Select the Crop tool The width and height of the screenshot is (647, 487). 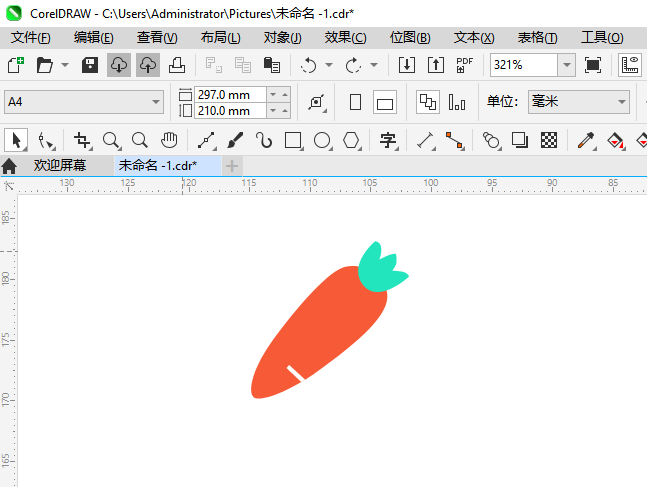click(82, 140)
